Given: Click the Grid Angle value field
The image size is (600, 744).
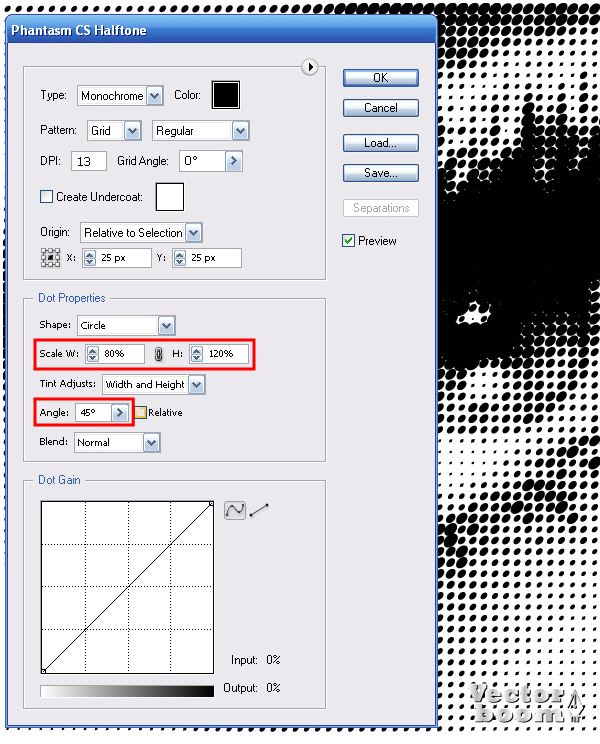Looking at the screenshot, I should tap(202, 161).
